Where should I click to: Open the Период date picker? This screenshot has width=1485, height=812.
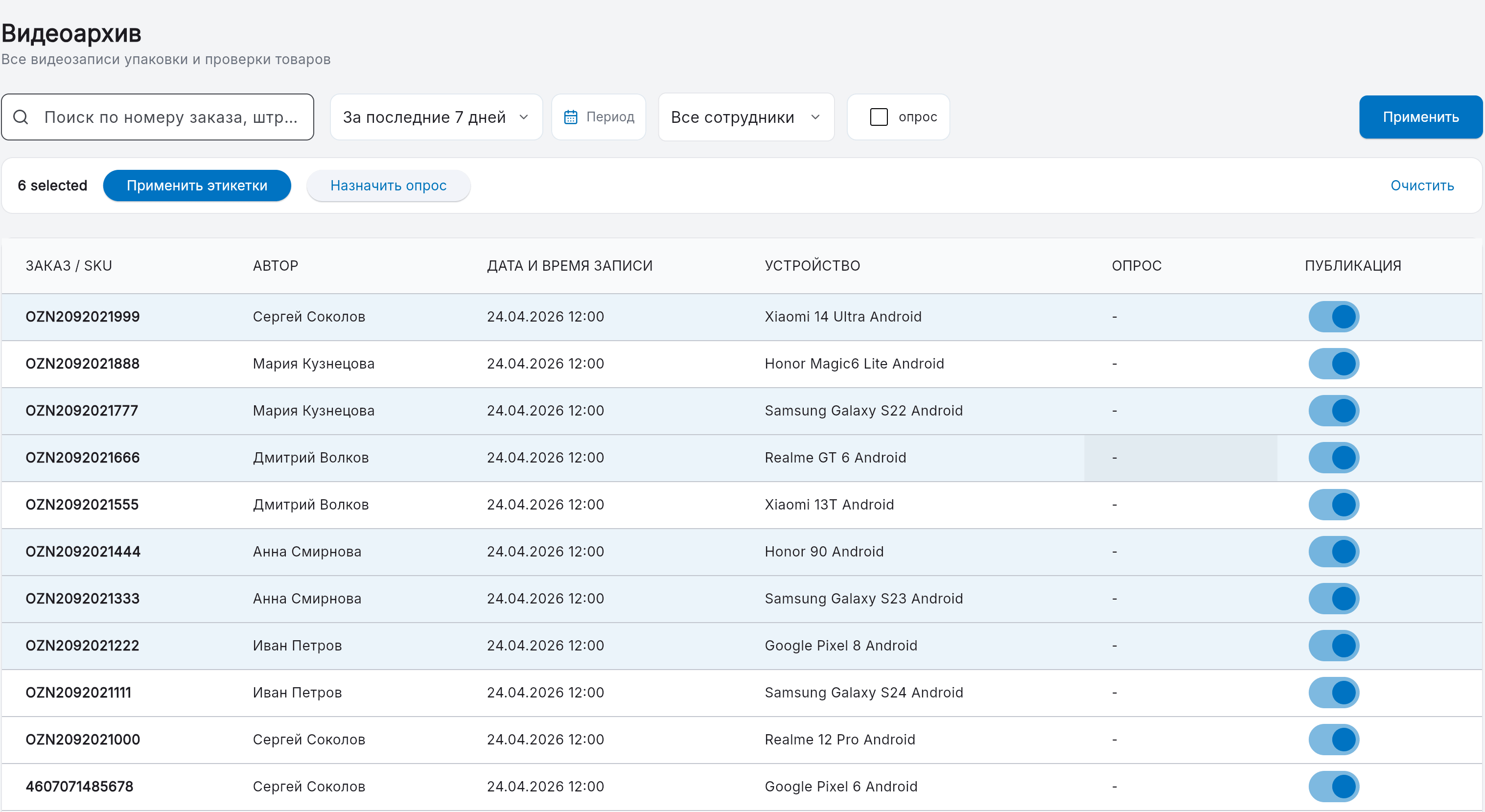[599, 117]
